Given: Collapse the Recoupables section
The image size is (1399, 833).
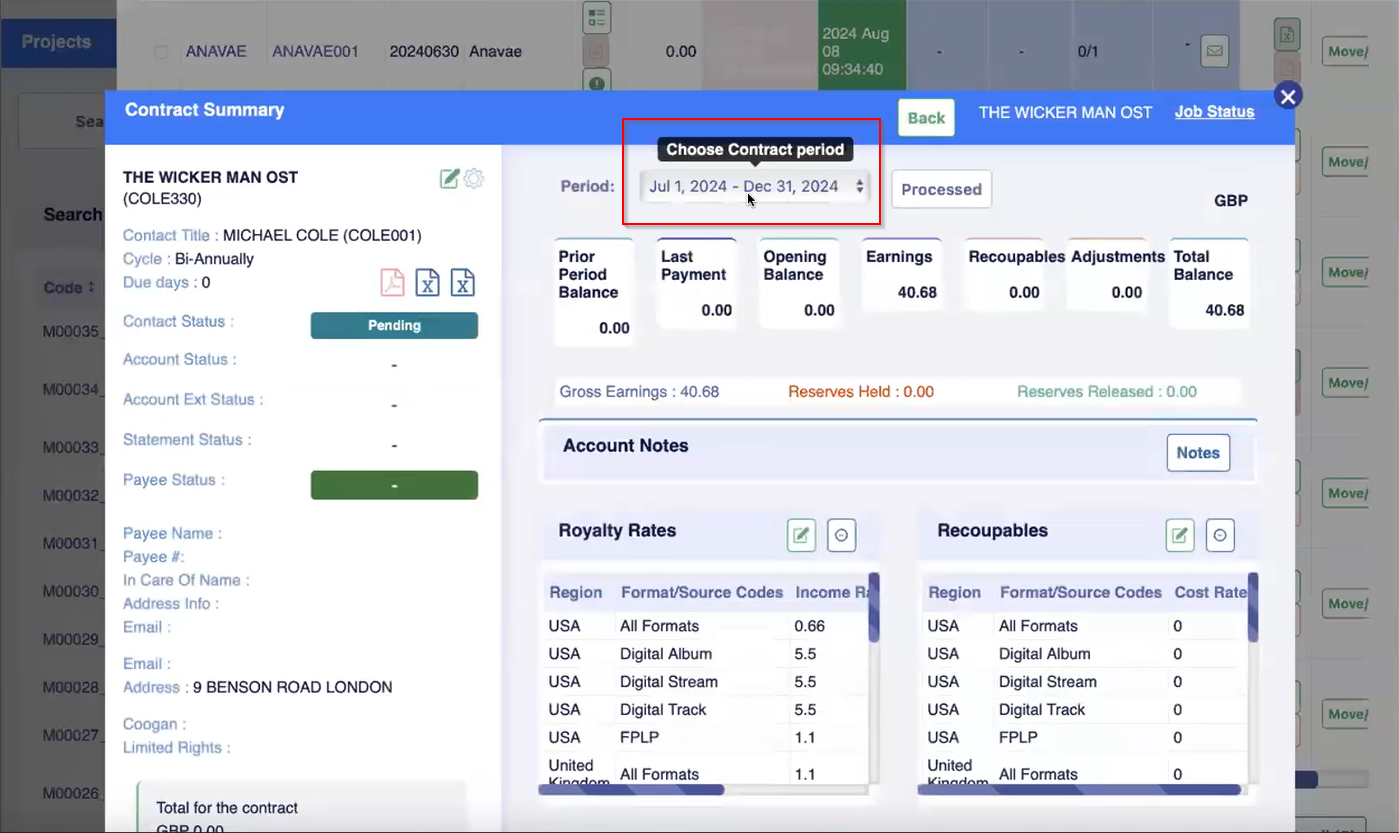Looking at the screenshot, I should 1220,535.
